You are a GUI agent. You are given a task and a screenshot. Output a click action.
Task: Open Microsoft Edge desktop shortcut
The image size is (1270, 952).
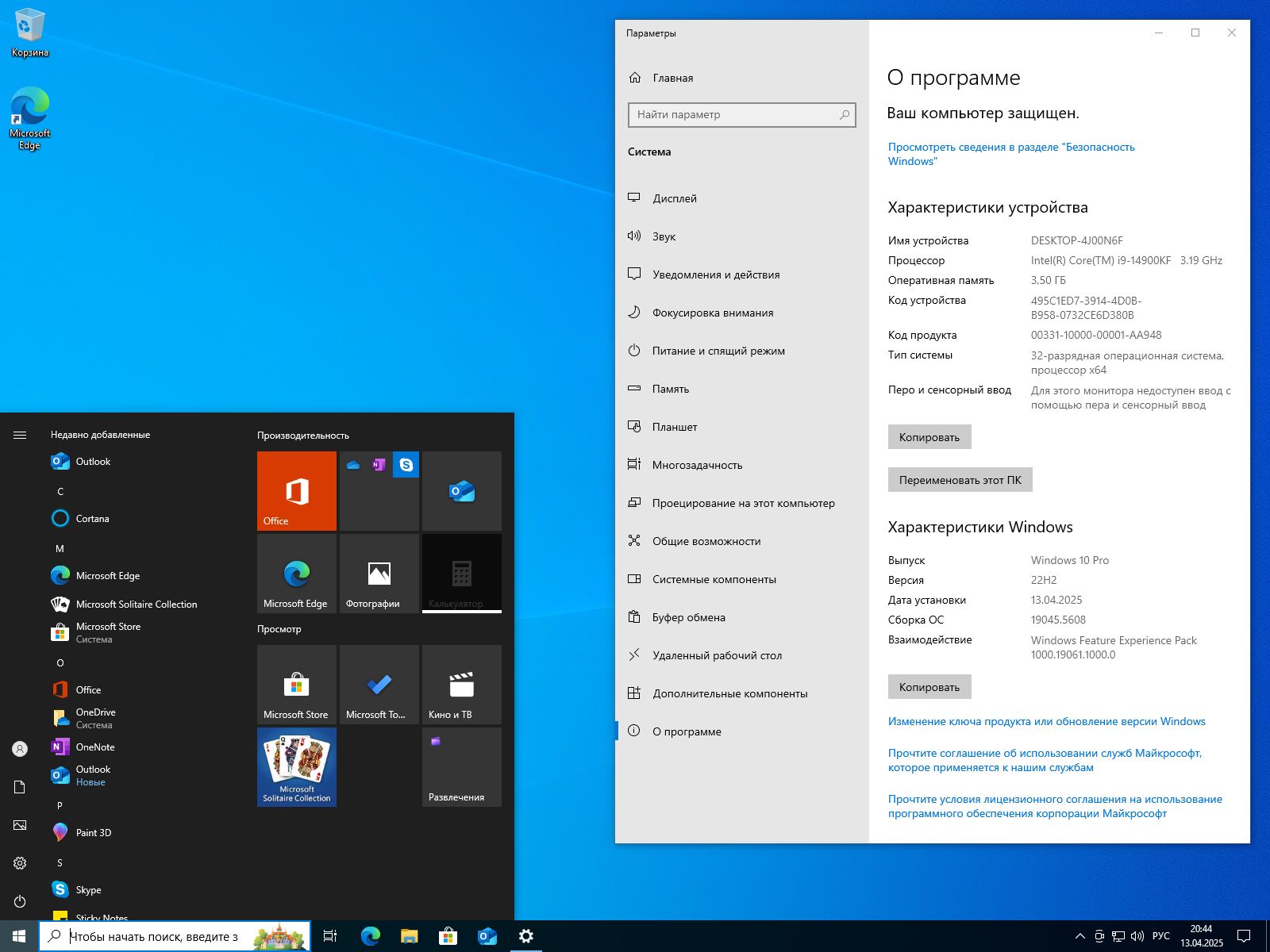(x=29, y=117)
